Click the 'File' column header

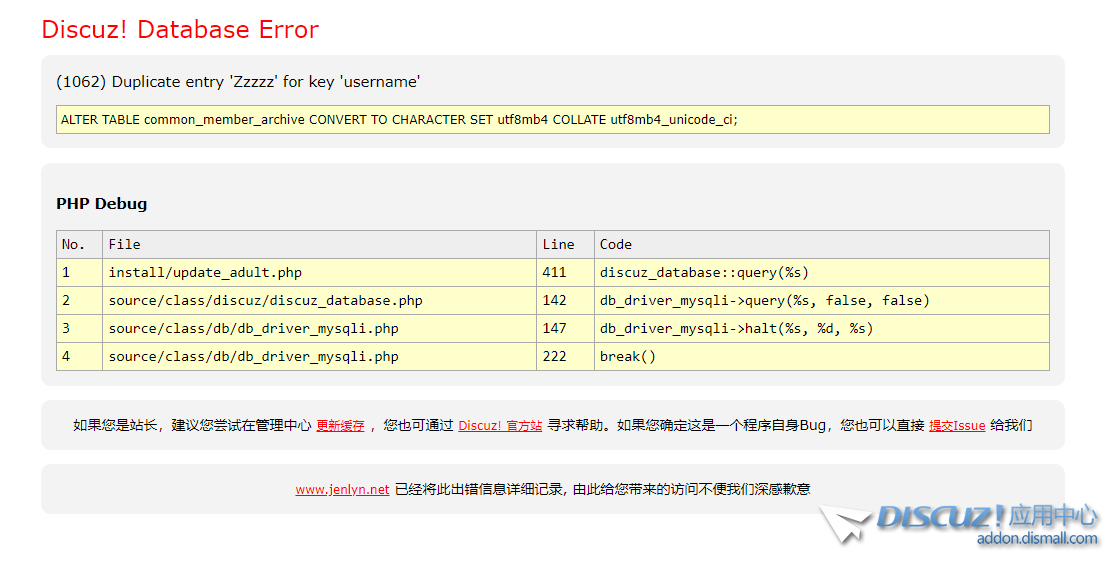pos(320,244)
